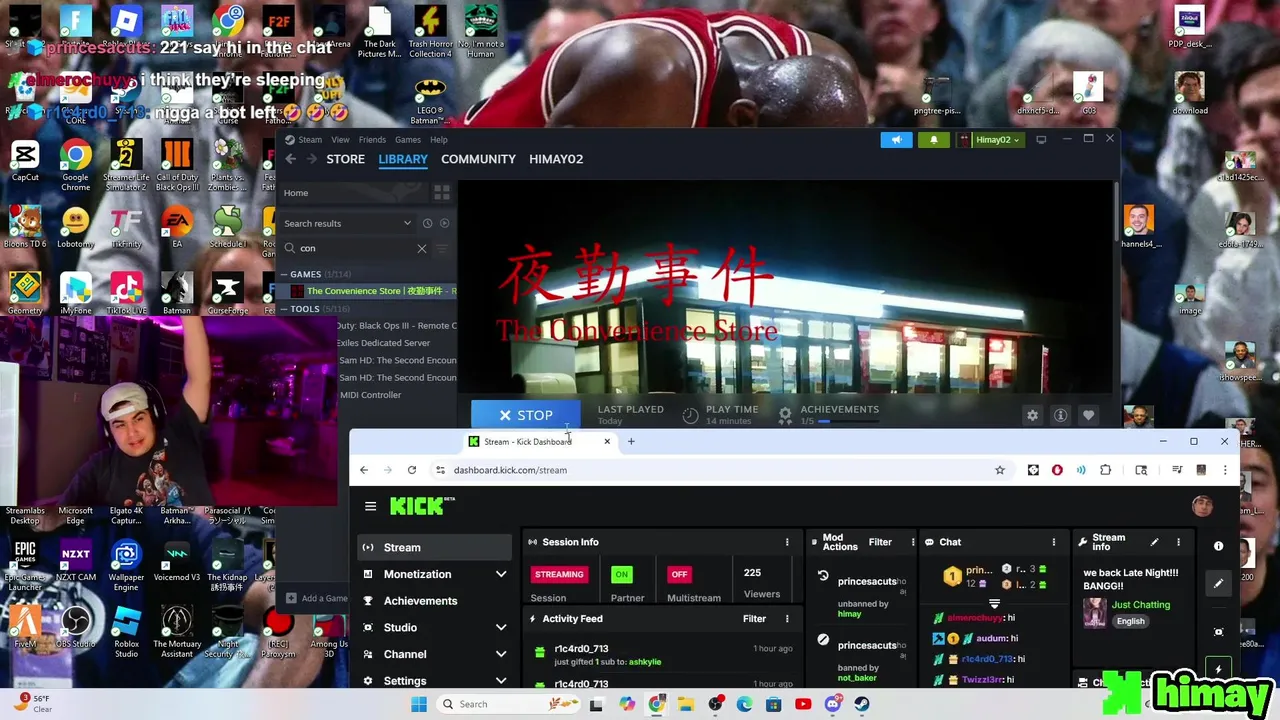Click the Steam back navigation arrow
Image resolution: width=1280 pixels, height=720 pixels.
291,159
